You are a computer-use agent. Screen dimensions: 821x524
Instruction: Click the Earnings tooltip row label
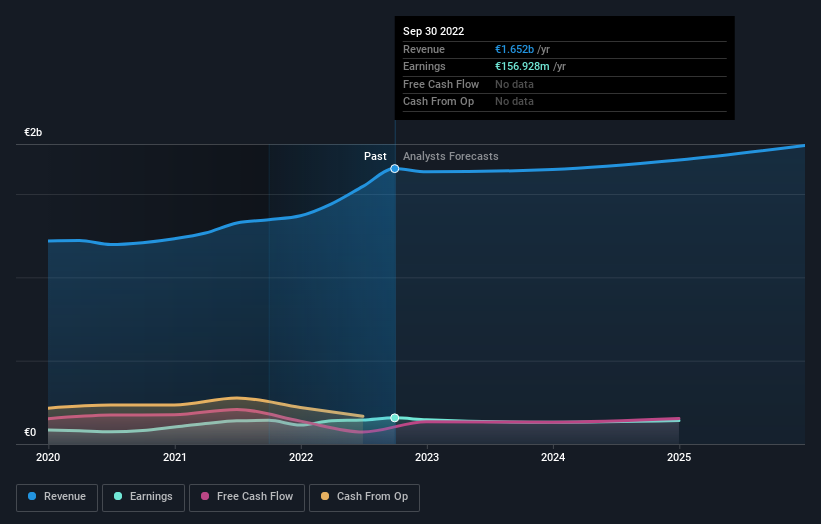click(424, 66)
